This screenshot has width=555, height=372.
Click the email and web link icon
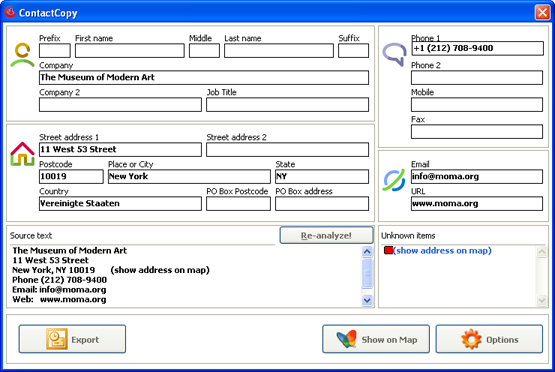394,181
